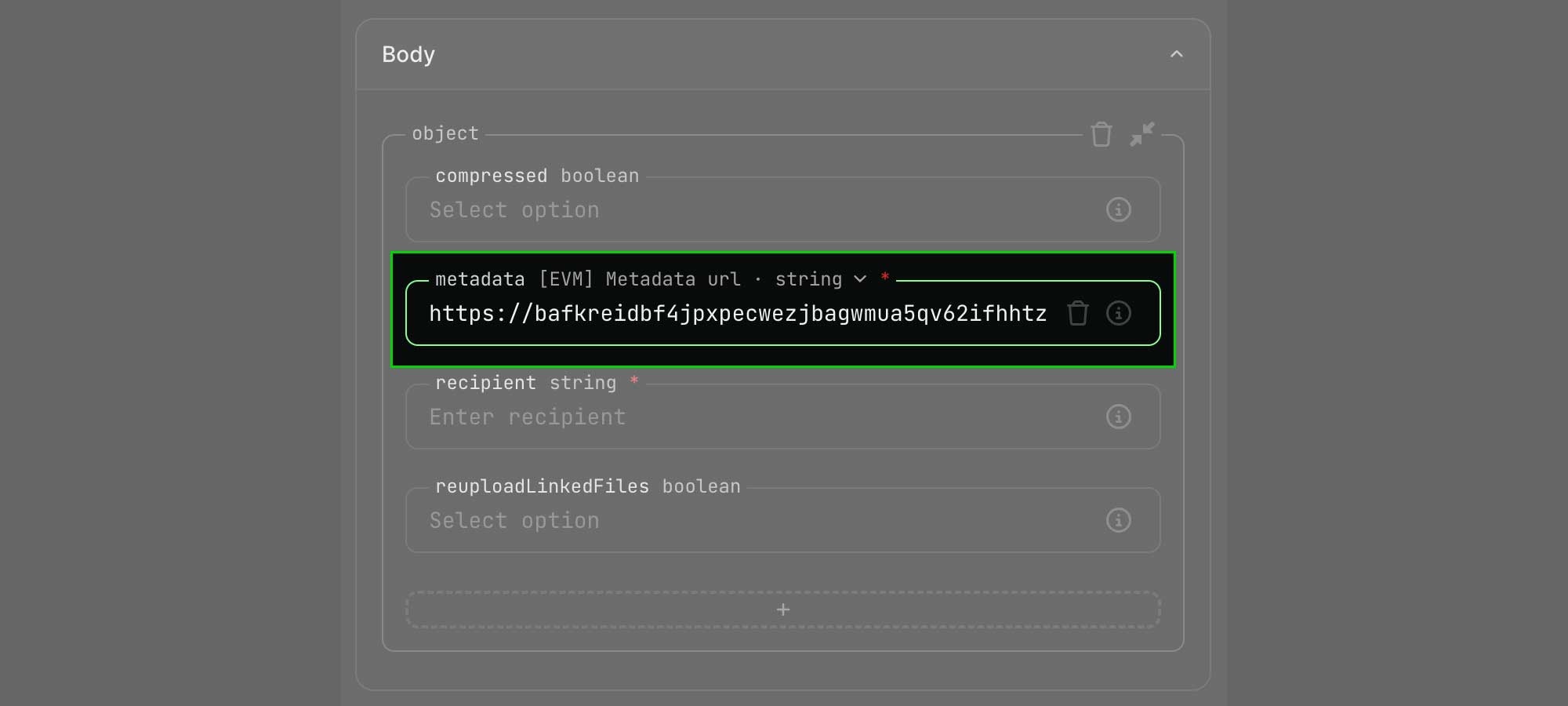Focus the metadata URL text input

(x=737, y=313)
